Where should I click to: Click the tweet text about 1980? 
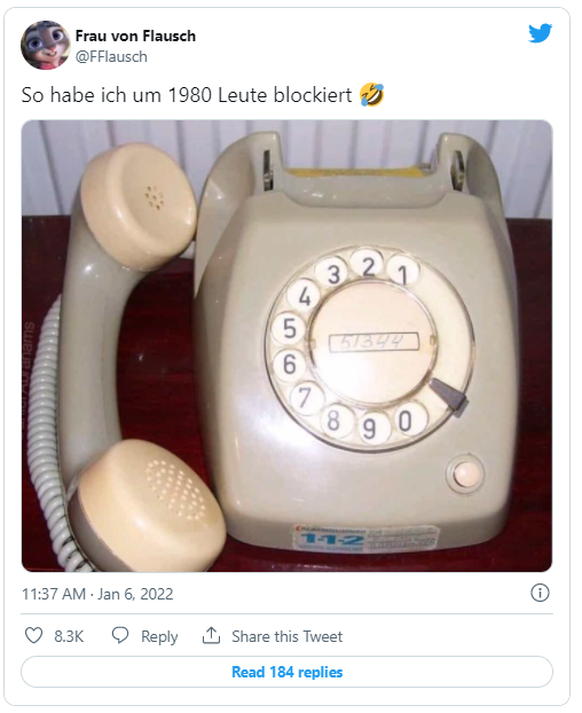click(187, 95)
